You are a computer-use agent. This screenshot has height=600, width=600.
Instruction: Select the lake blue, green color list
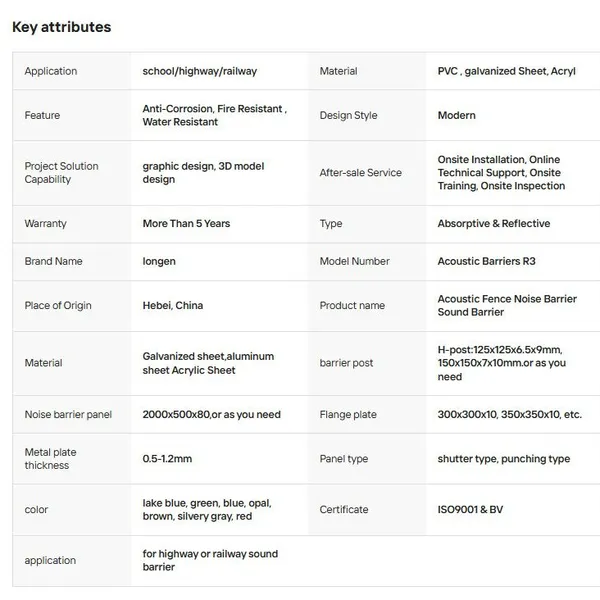click(207, 509)
